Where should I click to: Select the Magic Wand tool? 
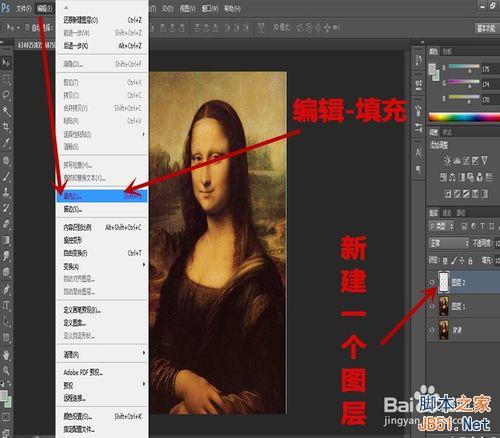tap(6, 111)
